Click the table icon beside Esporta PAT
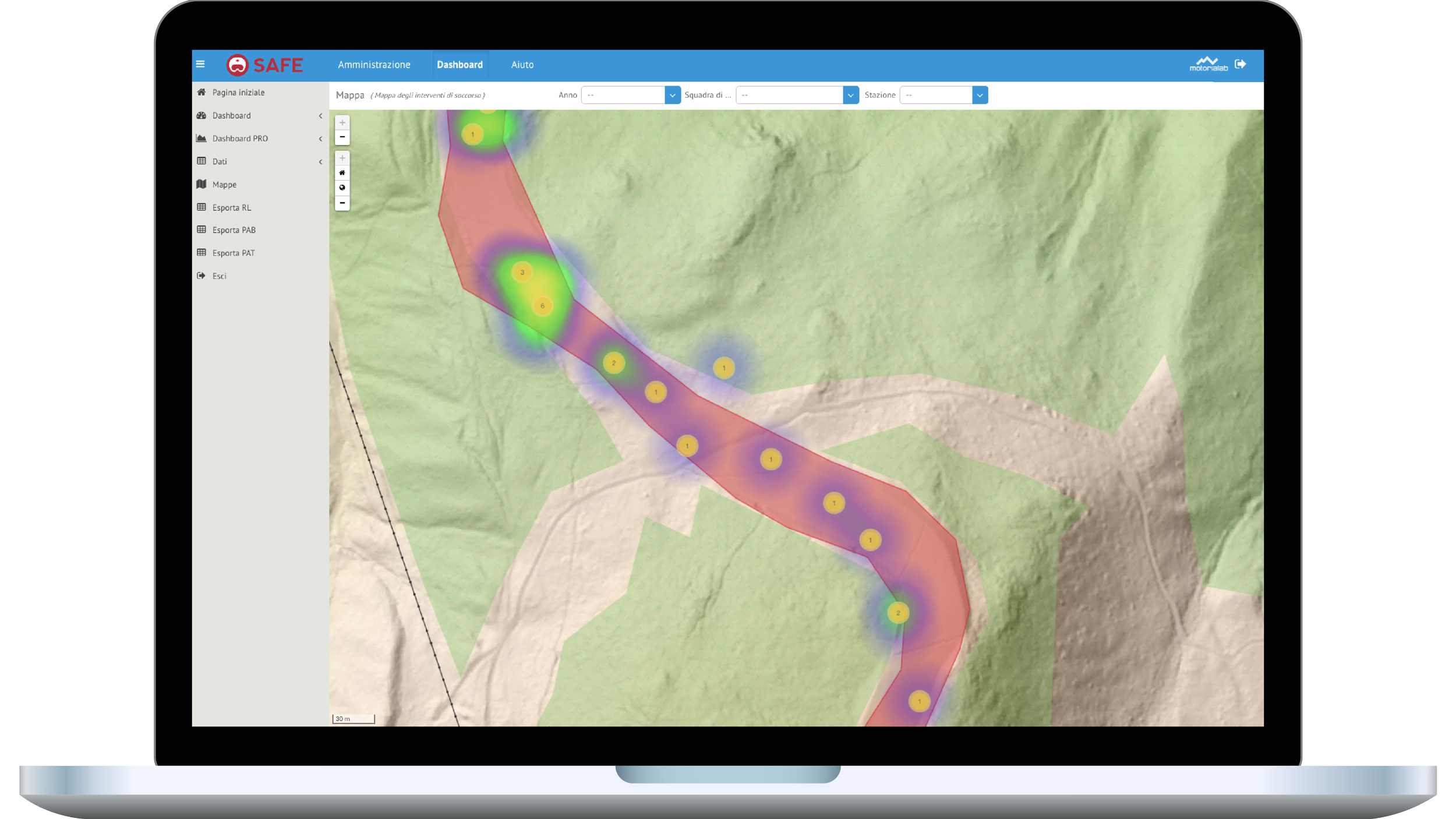The image size is (1456, 819). pyautogui.click(x=202, y=252)
